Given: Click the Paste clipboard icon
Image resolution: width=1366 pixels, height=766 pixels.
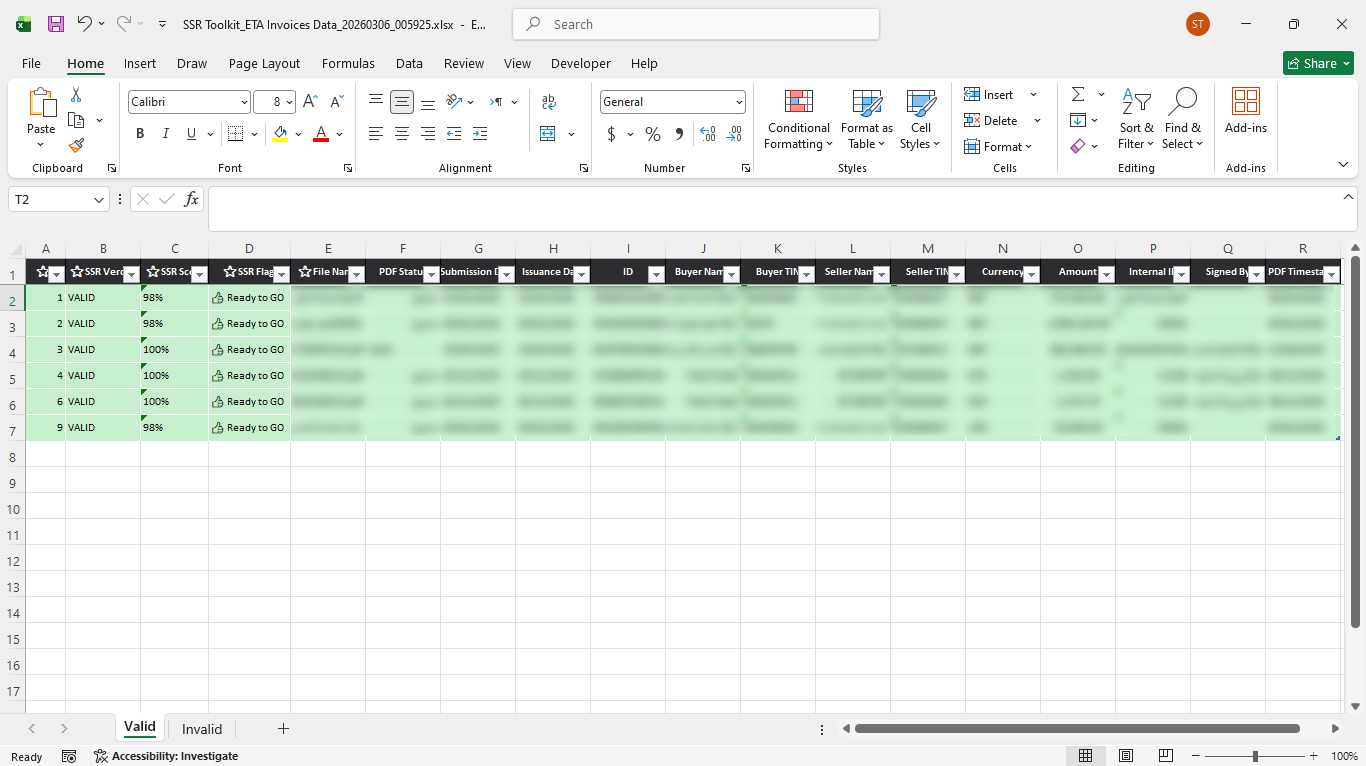Looking at the screenshot, I should 41,103.
